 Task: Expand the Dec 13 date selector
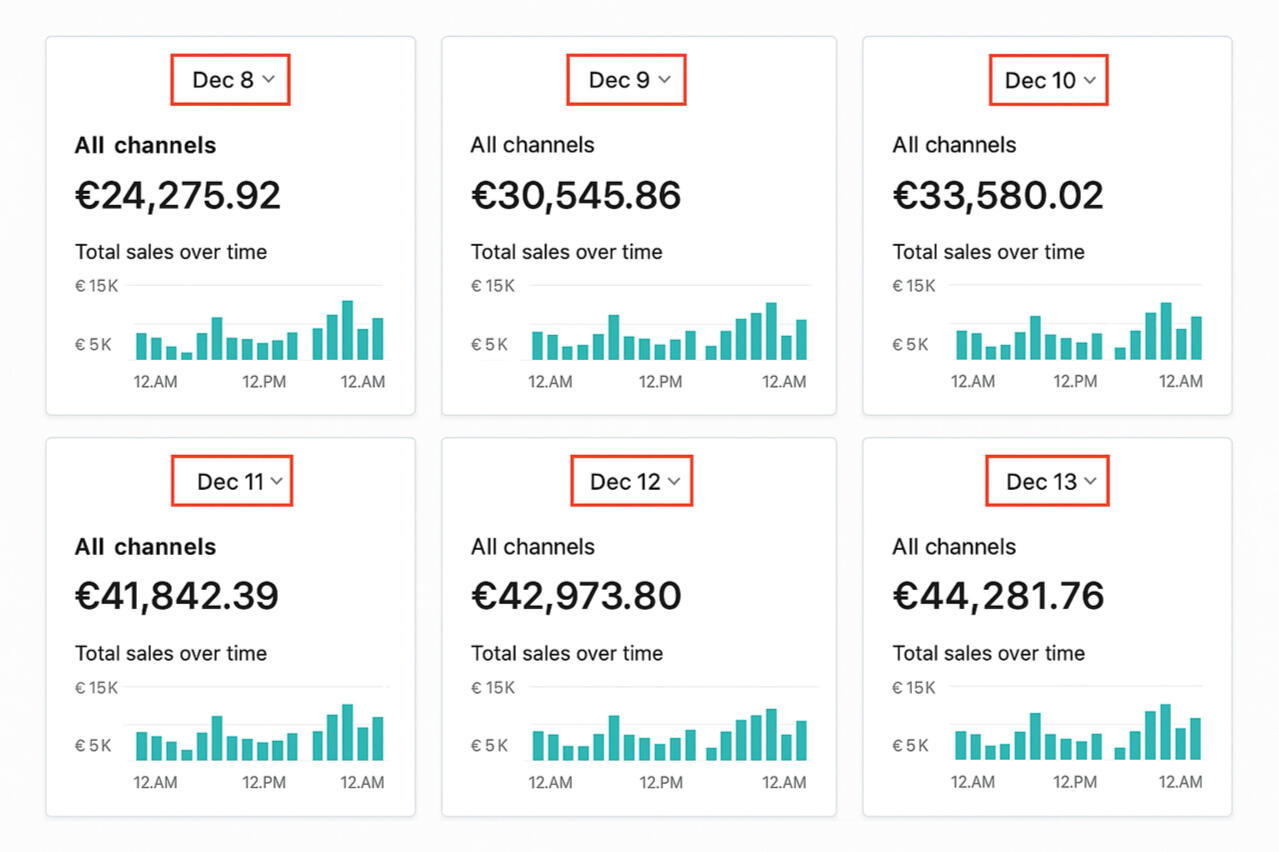(x=1048, y=481)
